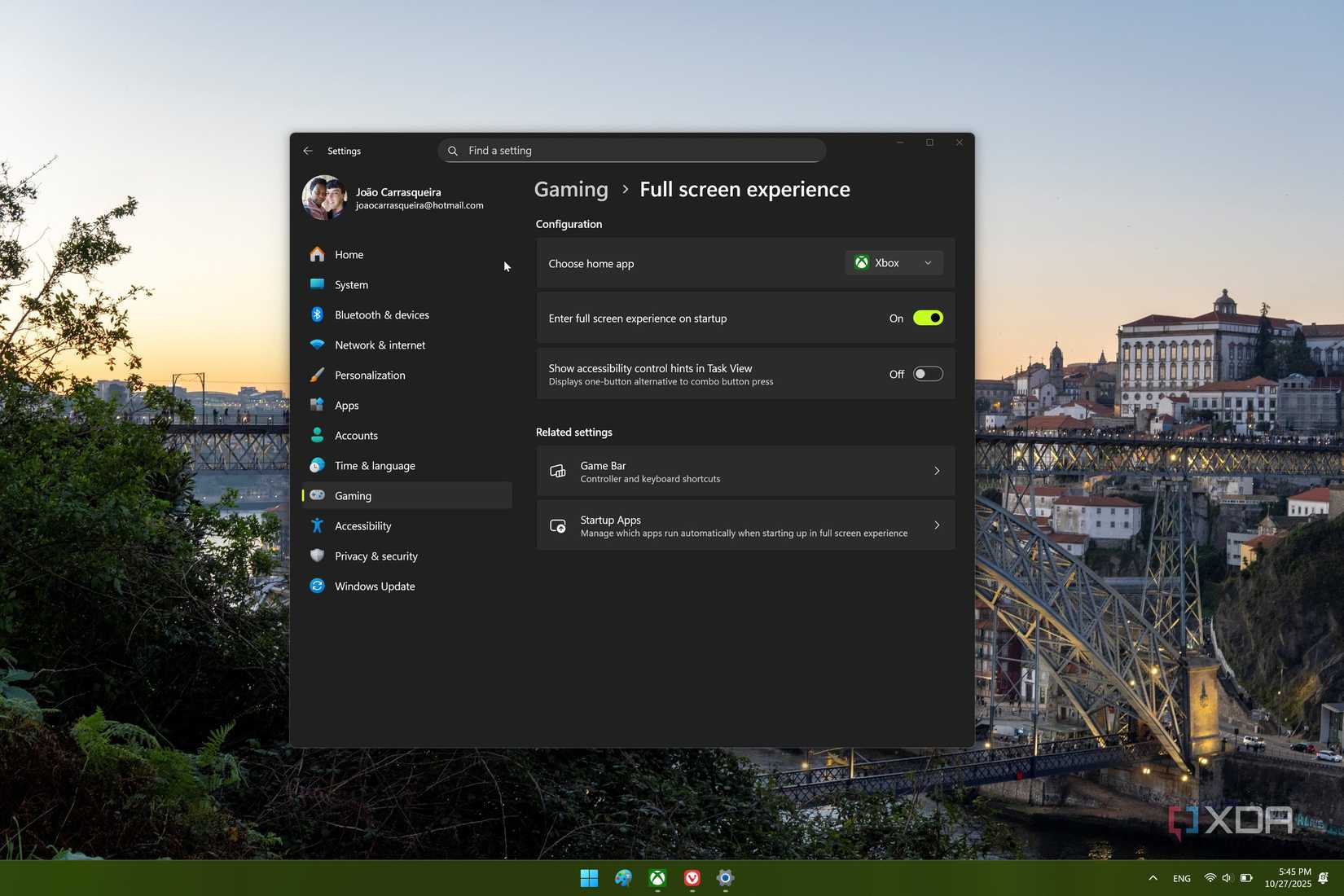Click the Gaming breadcrumb link
The image size is (1344, 896).
(x=571, y=190)
